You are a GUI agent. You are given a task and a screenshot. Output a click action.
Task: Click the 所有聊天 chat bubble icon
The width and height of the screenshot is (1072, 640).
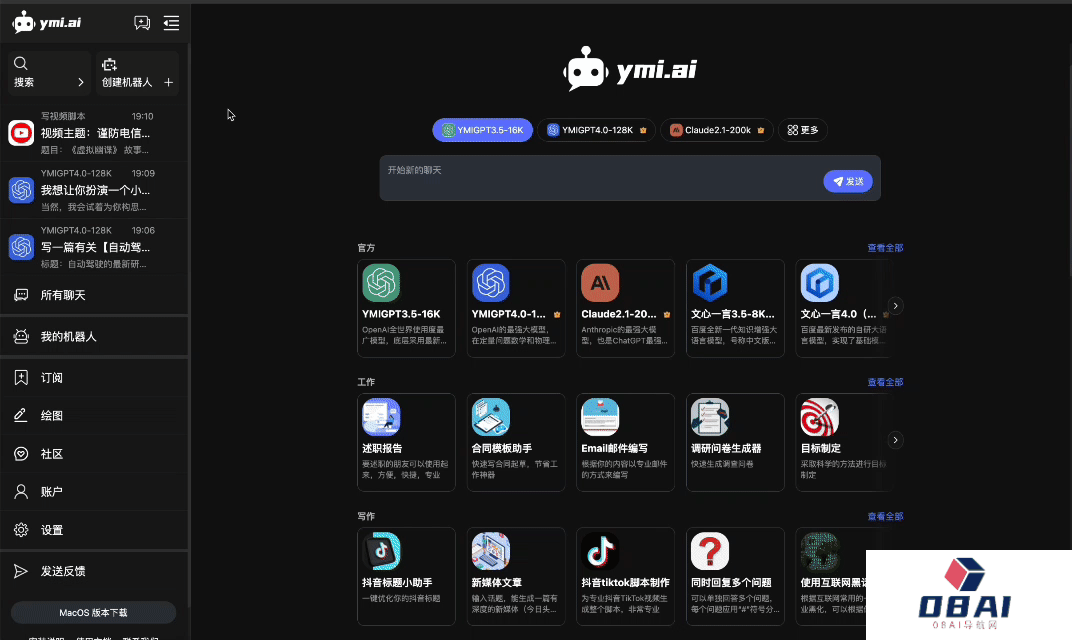(x=21, y=295)
